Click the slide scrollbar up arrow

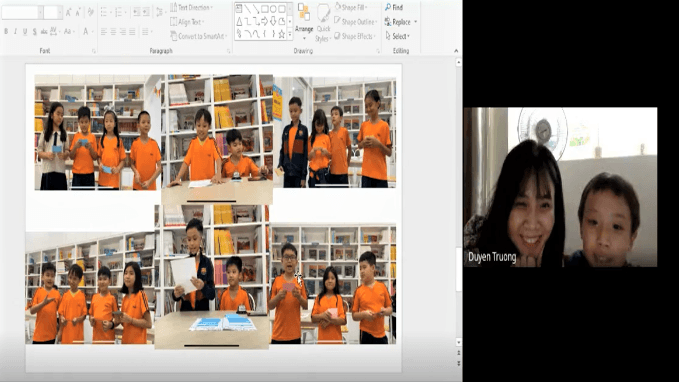click(459, 62)
